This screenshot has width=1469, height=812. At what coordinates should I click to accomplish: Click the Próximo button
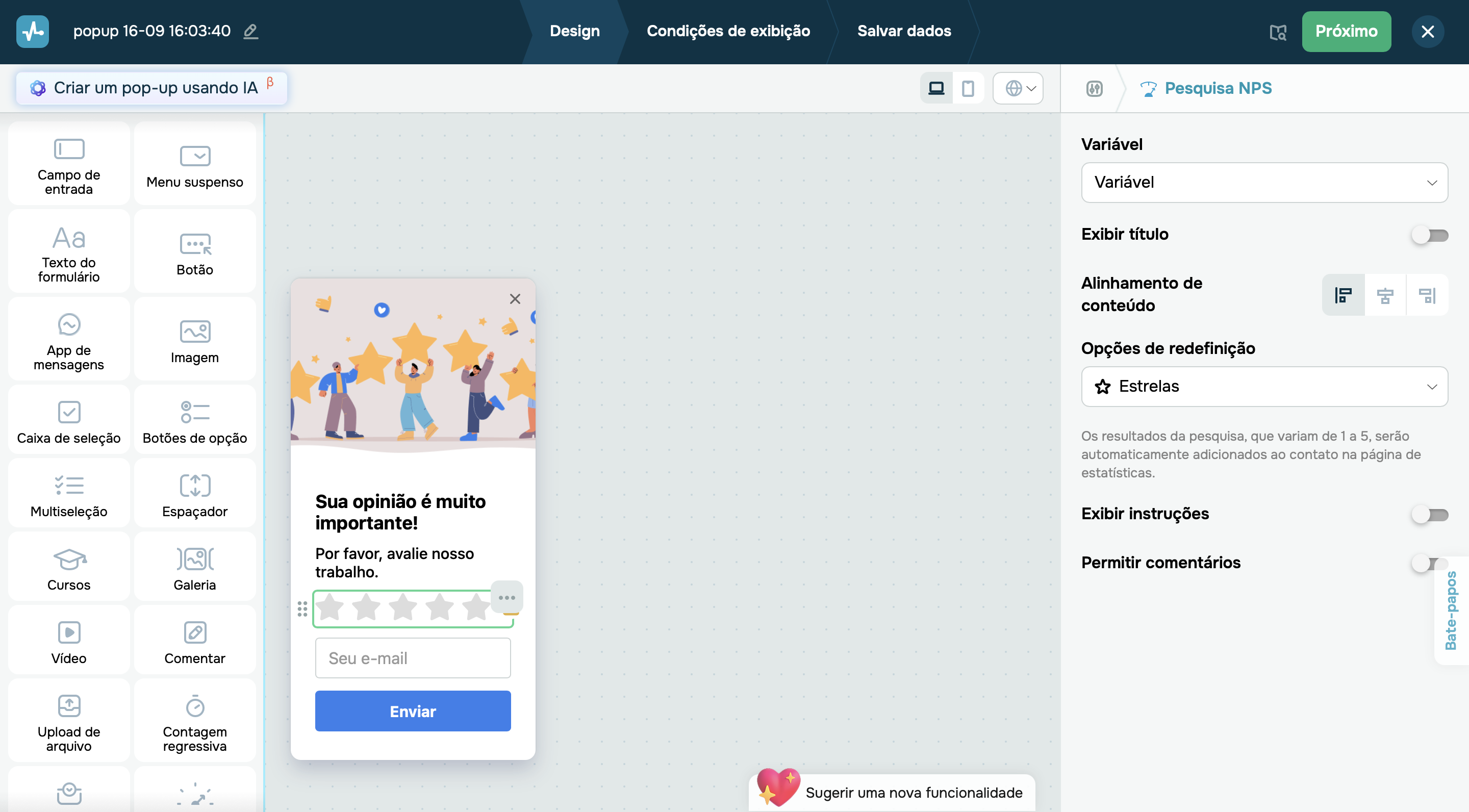1346,31
